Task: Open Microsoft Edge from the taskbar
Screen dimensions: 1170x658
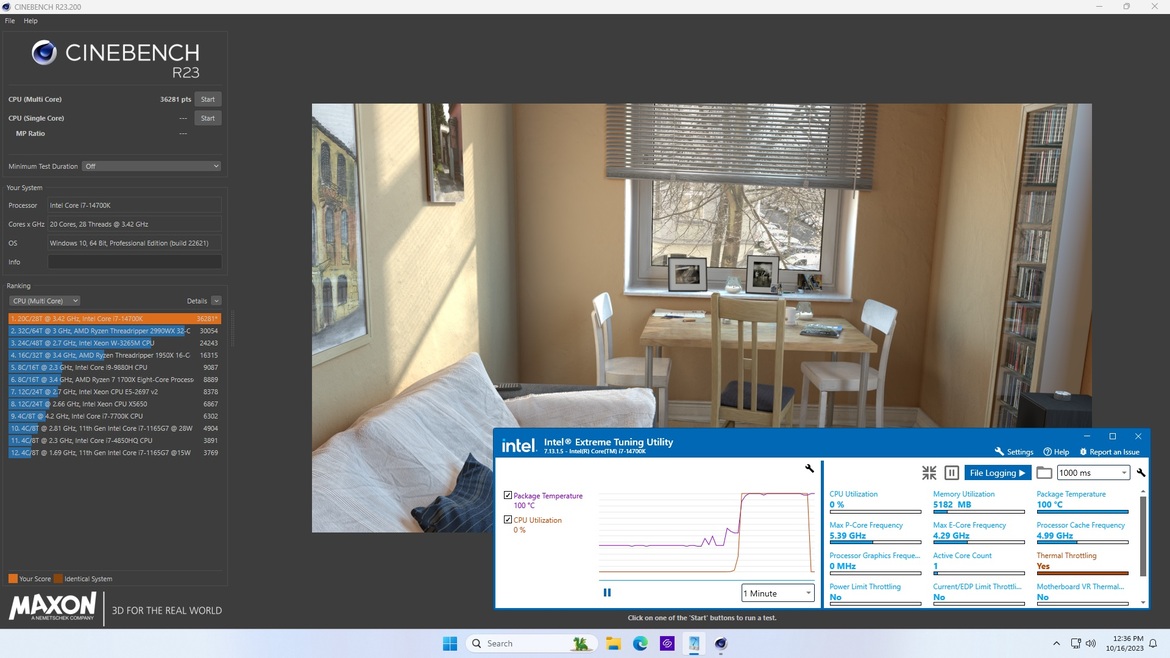Action: pyautogui.click(x=640, y=643)
